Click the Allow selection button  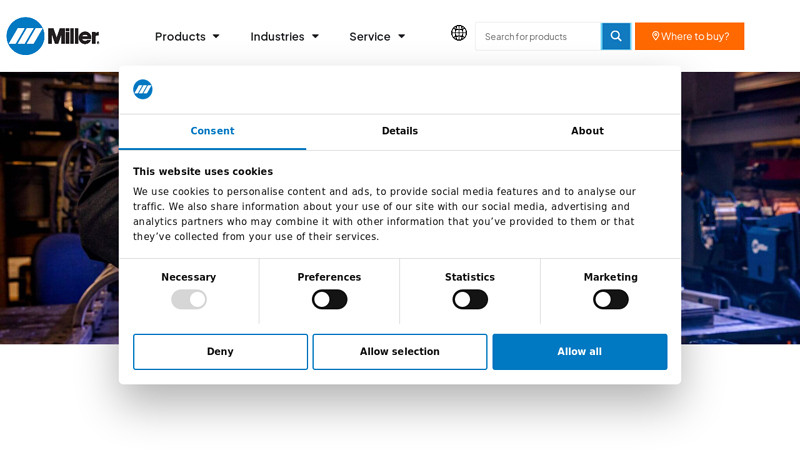399,352
